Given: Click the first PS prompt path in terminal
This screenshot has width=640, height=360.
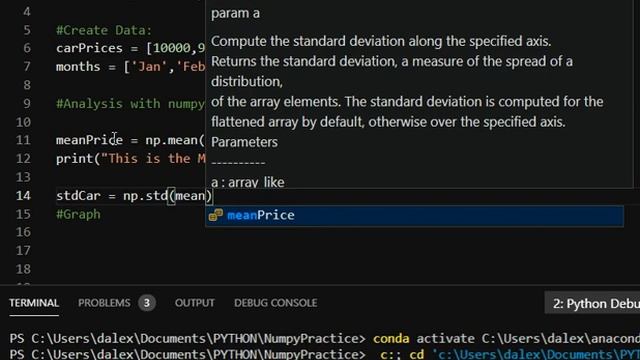Looking at the screenshot, I should [187, 338].
